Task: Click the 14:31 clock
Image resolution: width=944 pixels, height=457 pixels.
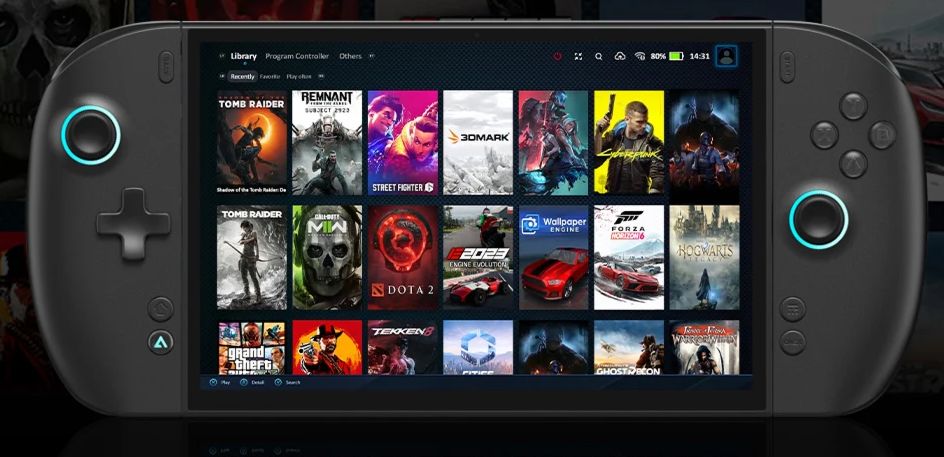Action: tap(699, 56)
